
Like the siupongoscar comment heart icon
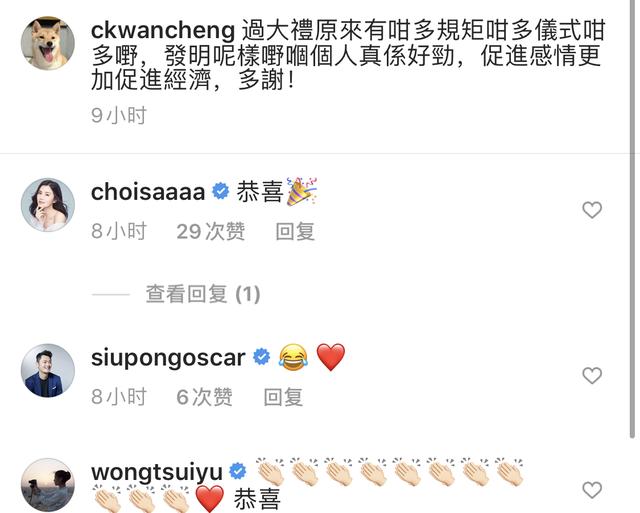pyautogui.click(x=592, y=375)
